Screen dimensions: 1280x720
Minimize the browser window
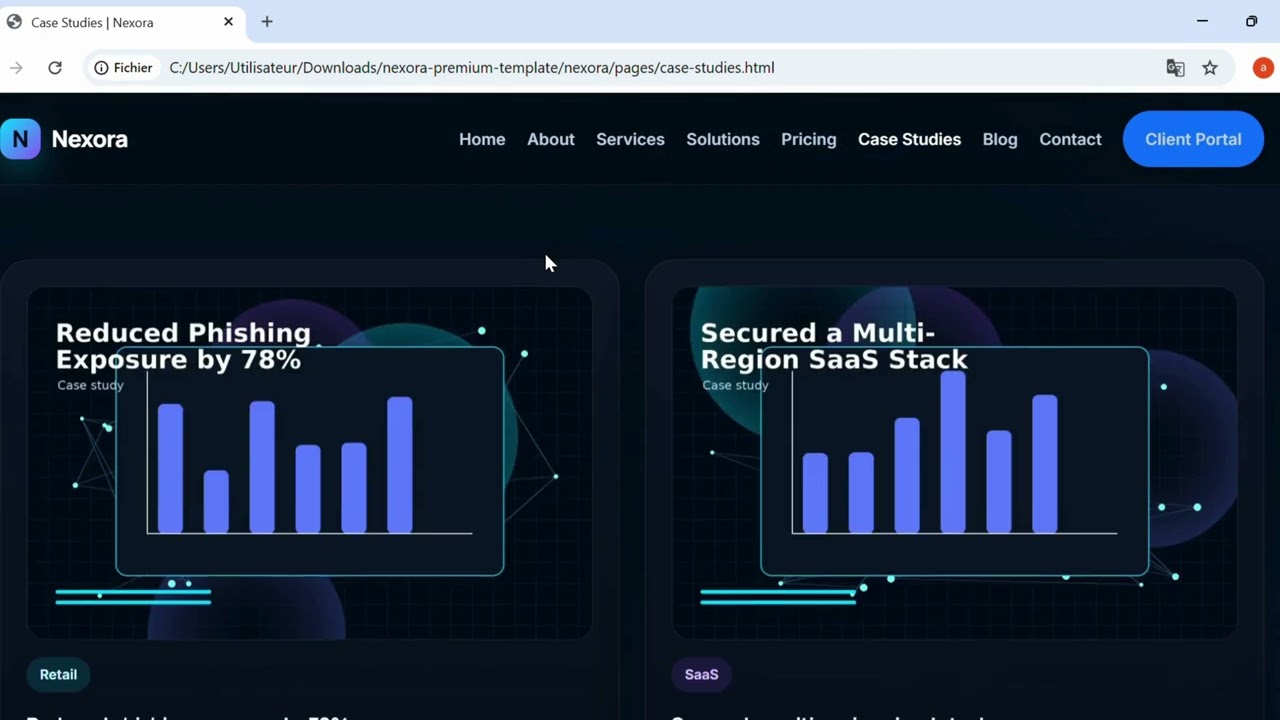pyautogui.click(x=1202, y=21)
